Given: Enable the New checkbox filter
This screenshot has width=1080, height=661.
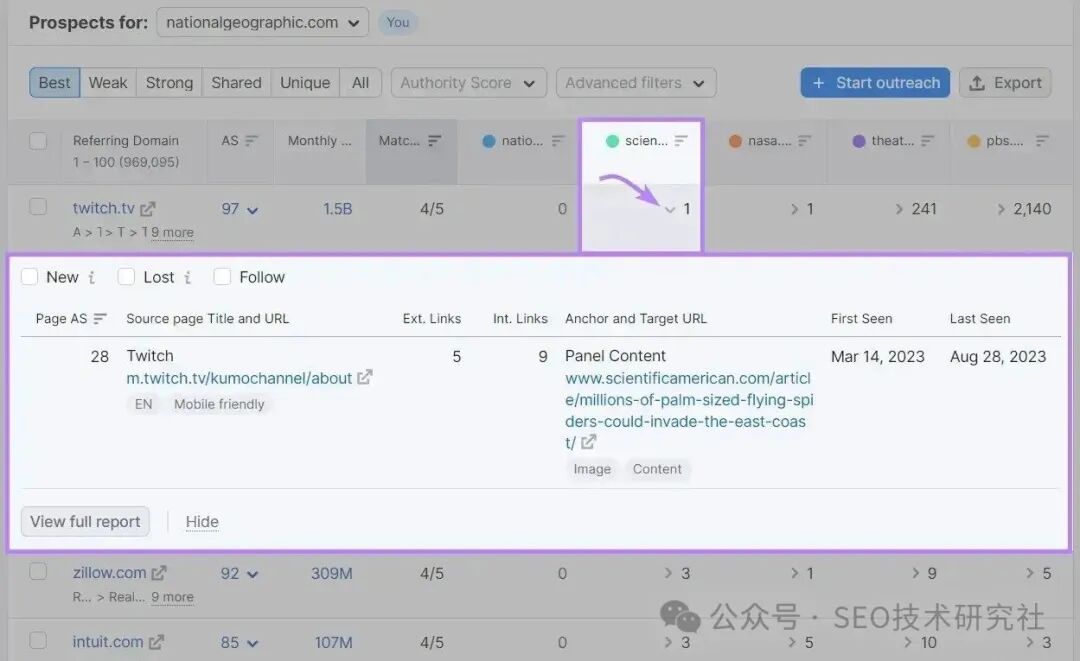Looking at the screenshot, I should coord(30,277).
